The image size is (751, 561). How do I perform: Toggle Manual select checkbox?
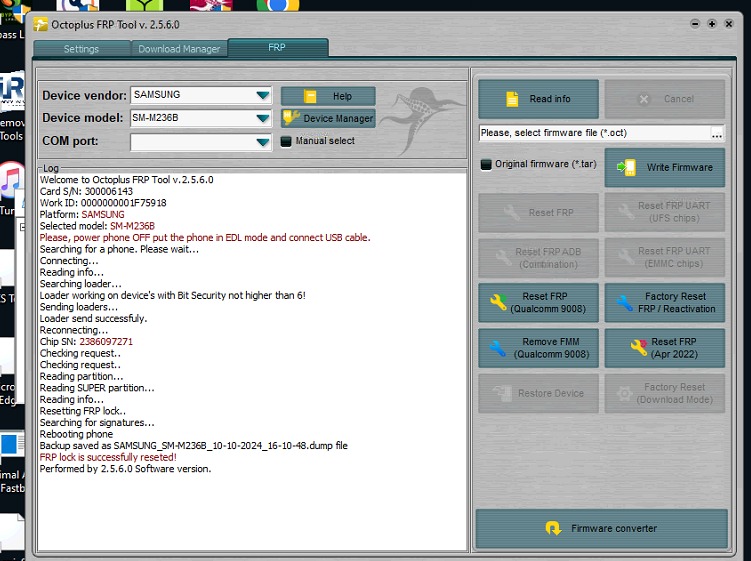pyautogui.click(x=286, y=141)
